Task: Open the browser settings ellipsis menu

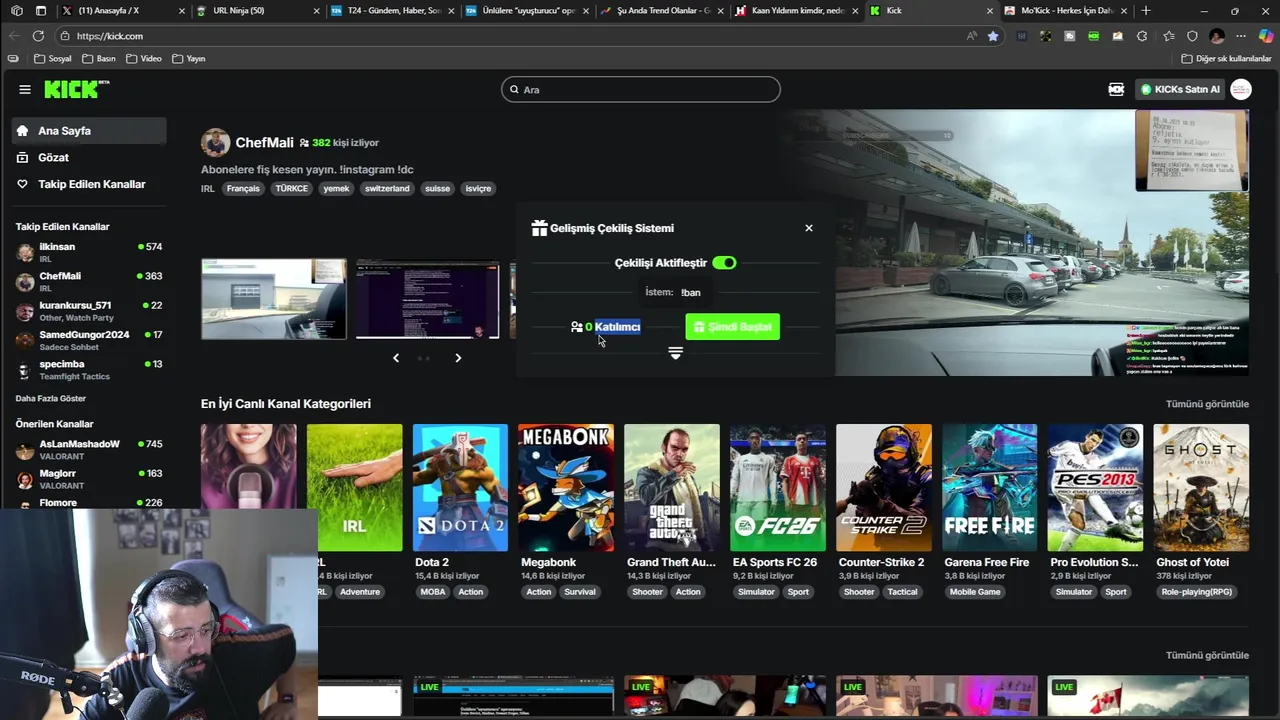Action: (1241, 36)
